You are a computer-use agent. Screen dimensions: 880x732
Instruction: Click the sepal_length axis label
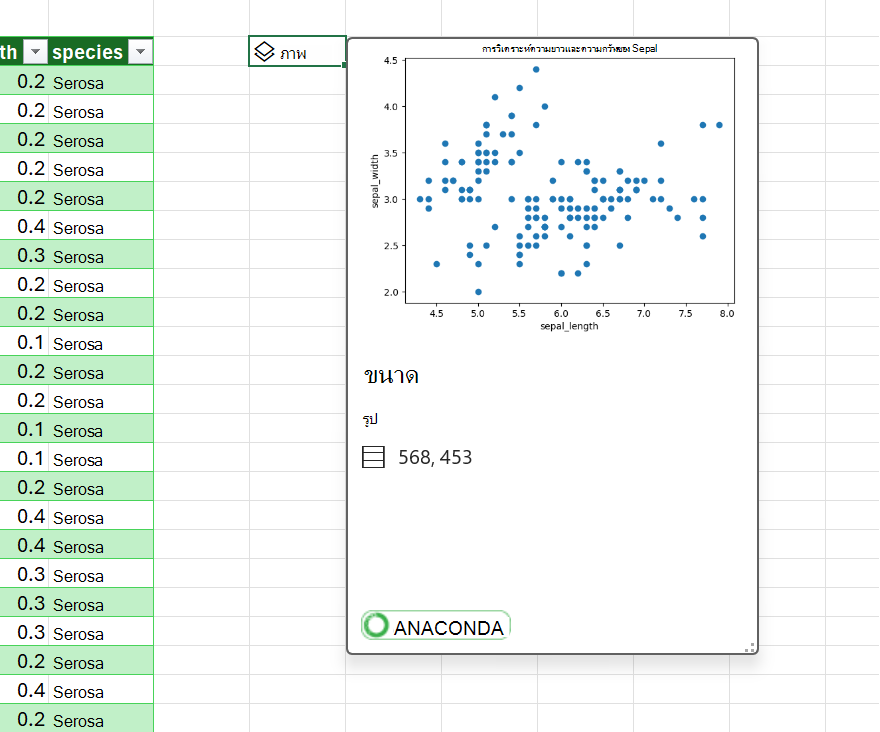[569, 326]
